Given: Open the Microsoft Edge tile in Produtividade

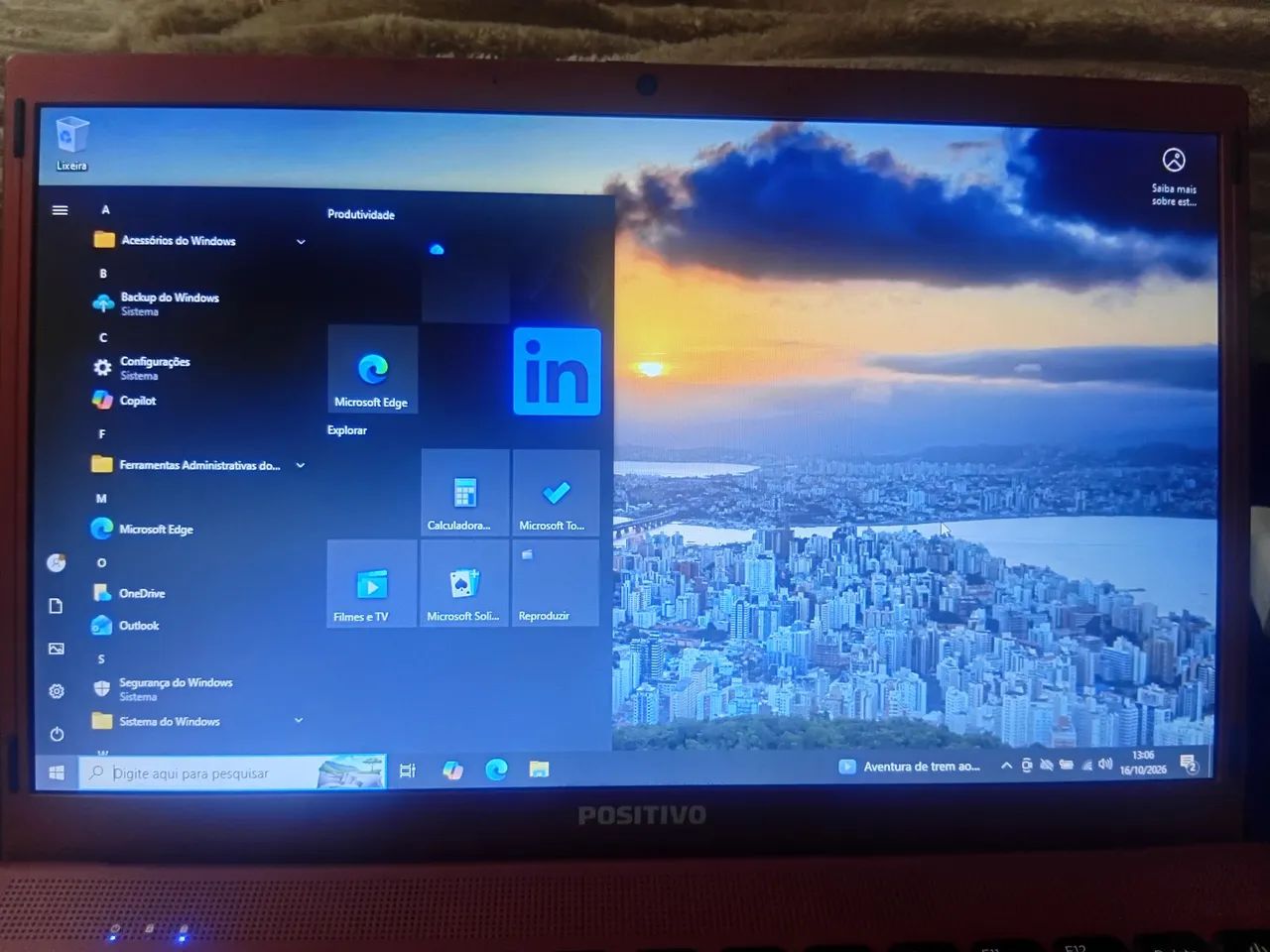Looking at the screenshot, I should [372, 369].
